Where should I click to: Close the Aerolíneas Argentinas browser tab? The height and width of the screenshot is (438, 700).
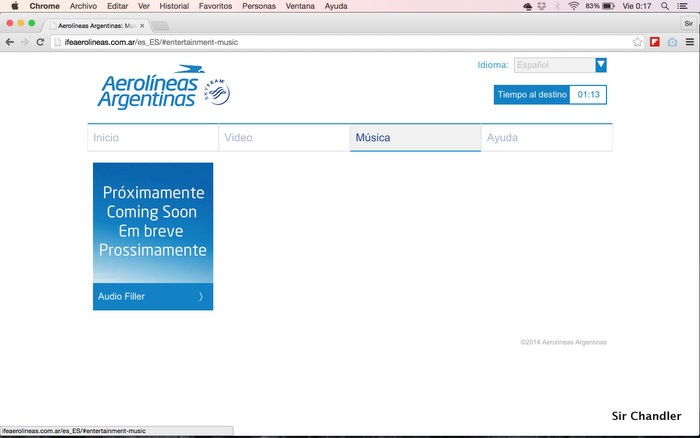(142, 26)
